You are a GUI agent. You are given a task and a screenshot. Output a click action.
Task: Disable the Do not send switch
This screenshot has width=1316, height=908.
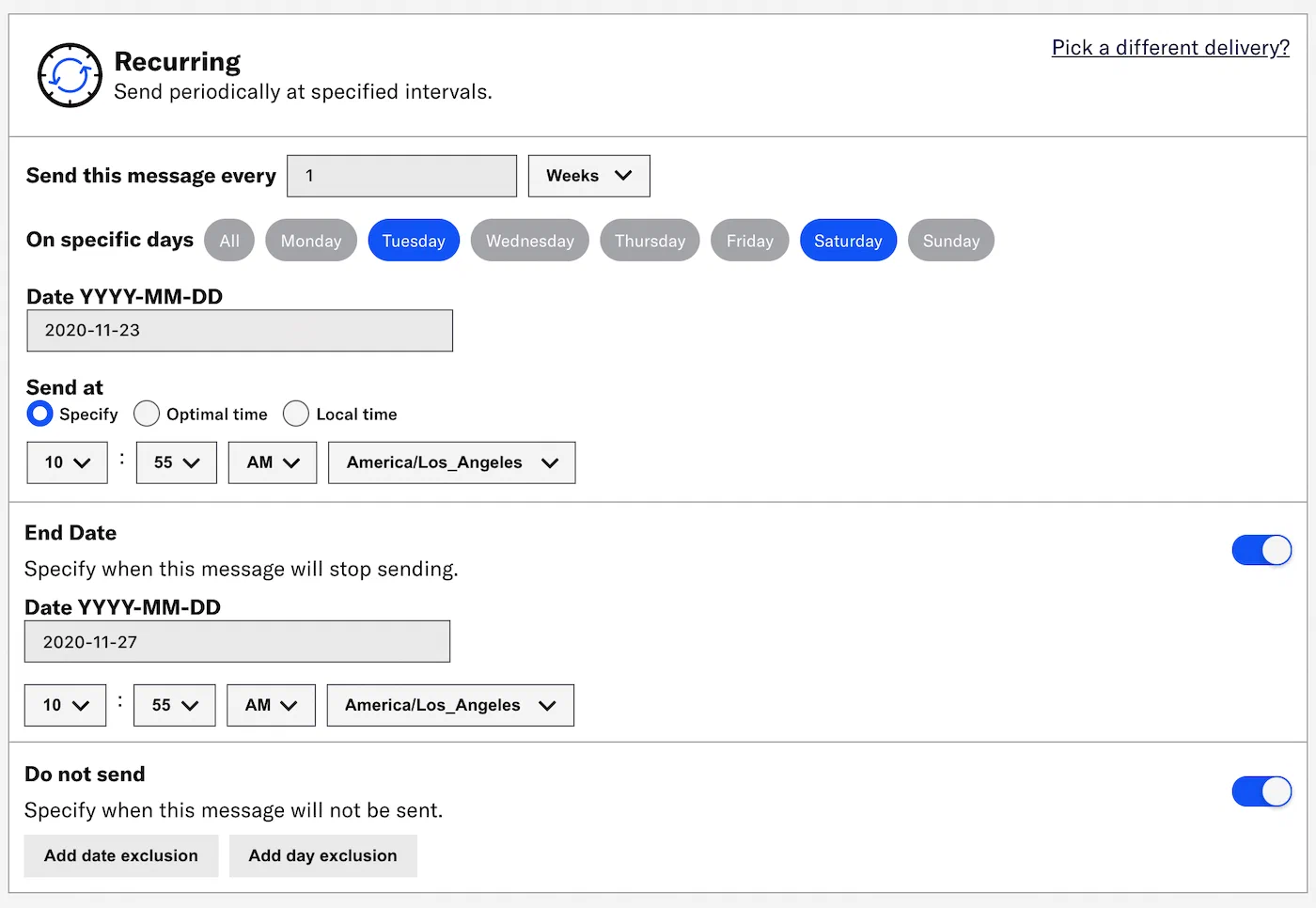coord(1261,791)
